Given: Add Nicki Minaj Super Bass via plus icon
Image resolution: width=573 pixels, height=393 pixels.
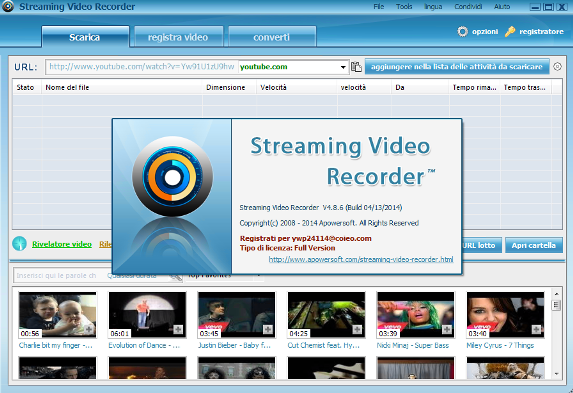Looking at the screenshot, I should [x=447, y=330].
